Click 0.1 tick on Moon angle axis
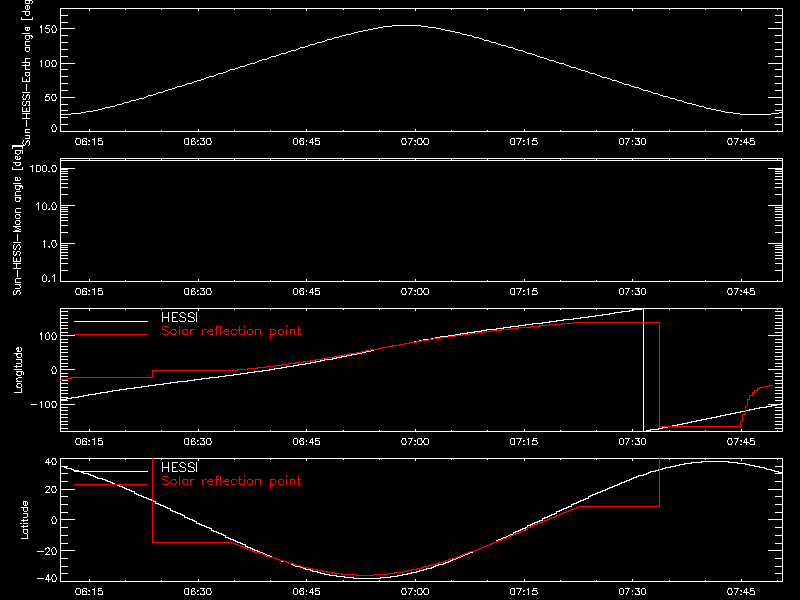The image size is (800, 600). point(49,278)
